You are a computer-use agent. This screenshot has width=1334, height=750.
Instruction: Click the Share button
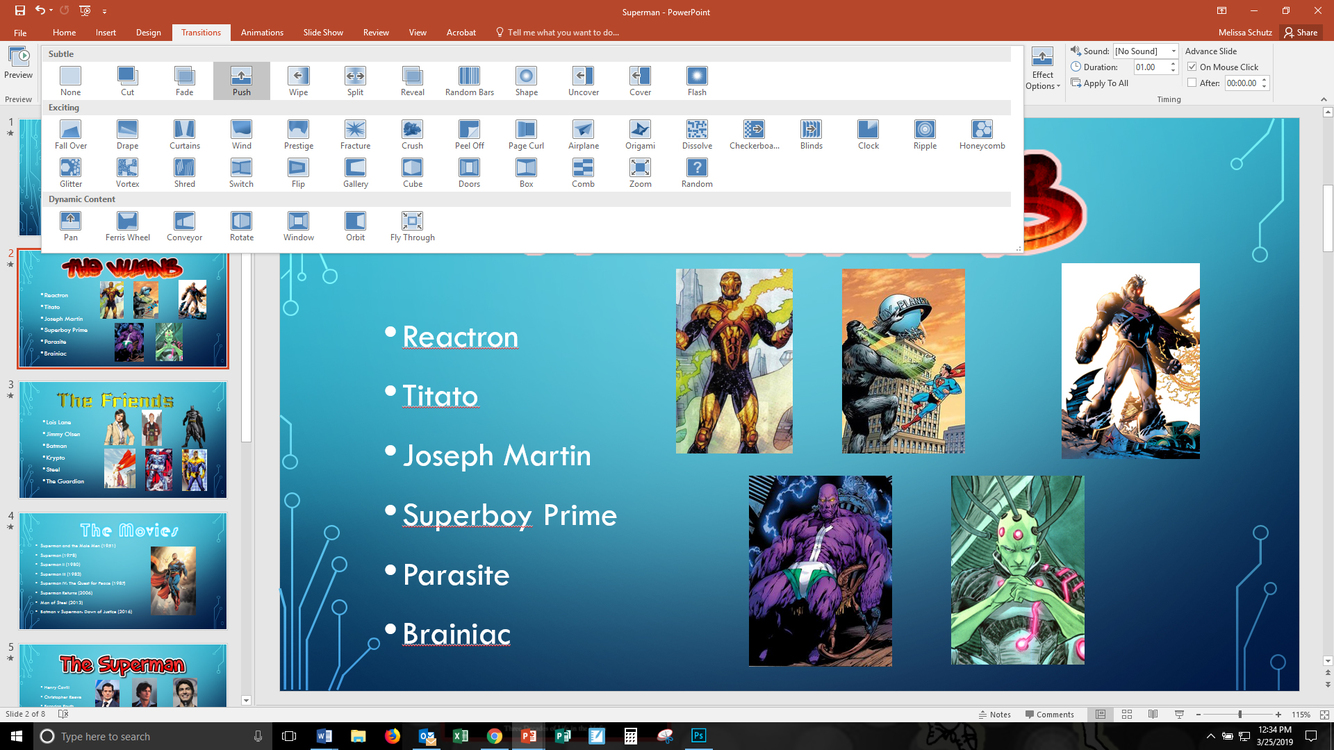tap(1301, 32)
